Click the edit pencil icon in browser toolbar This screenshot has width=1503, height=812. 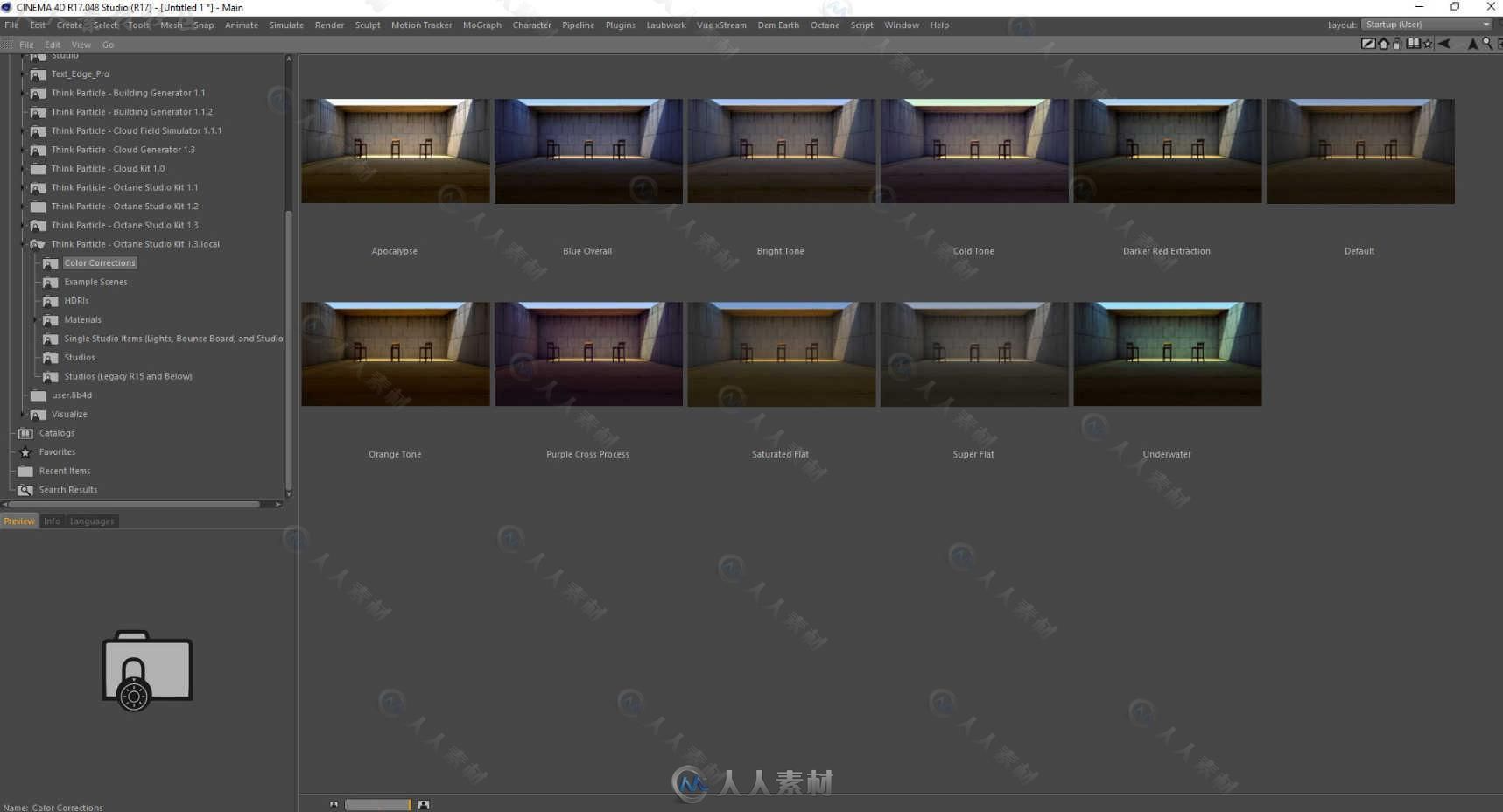point(1367,44)
